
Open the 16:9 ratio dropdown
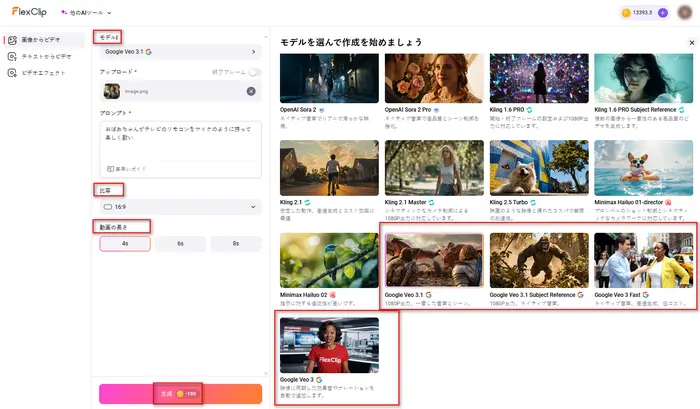180,207
